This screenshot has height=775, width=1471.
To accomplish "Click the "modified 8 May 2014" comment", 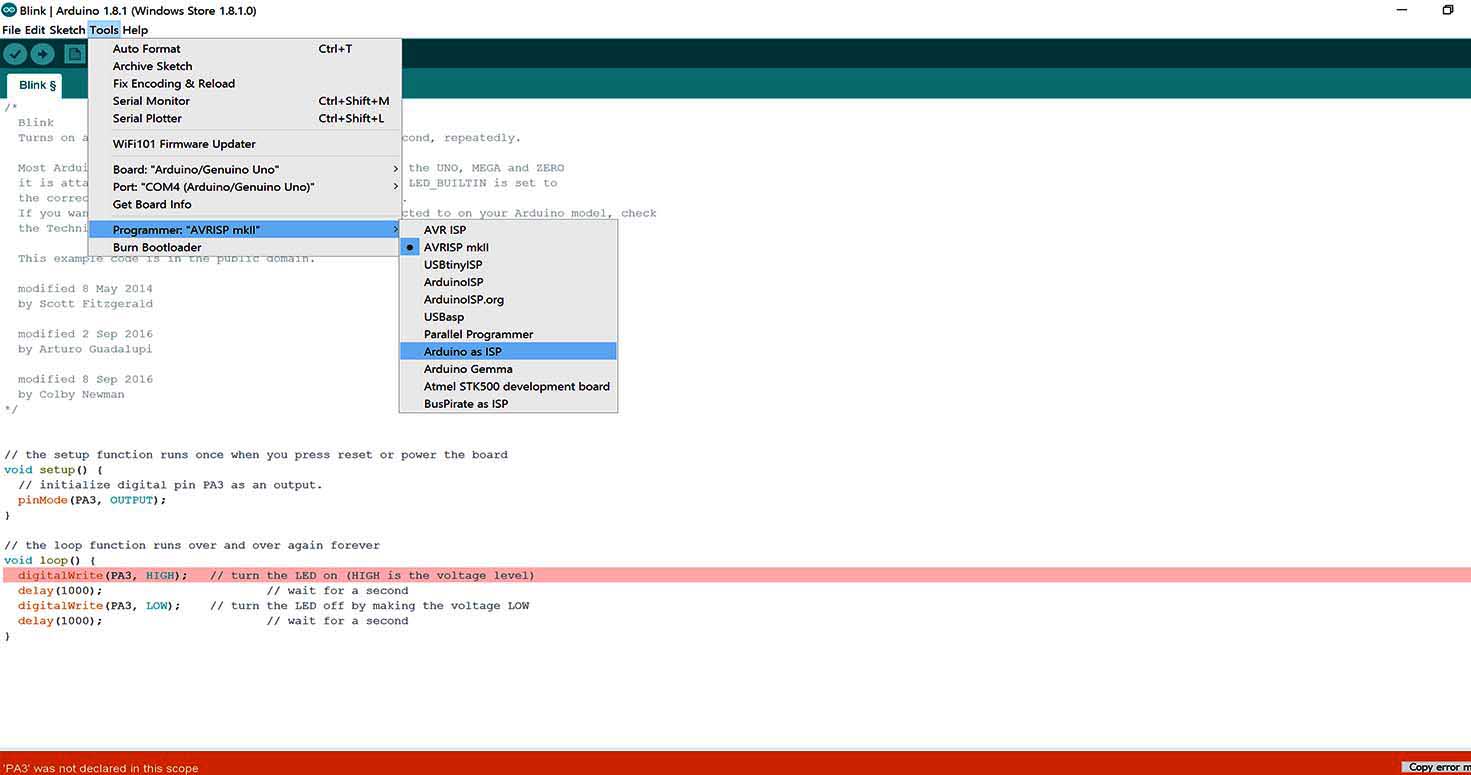I will pyautogui.click(x=85, y=289).
